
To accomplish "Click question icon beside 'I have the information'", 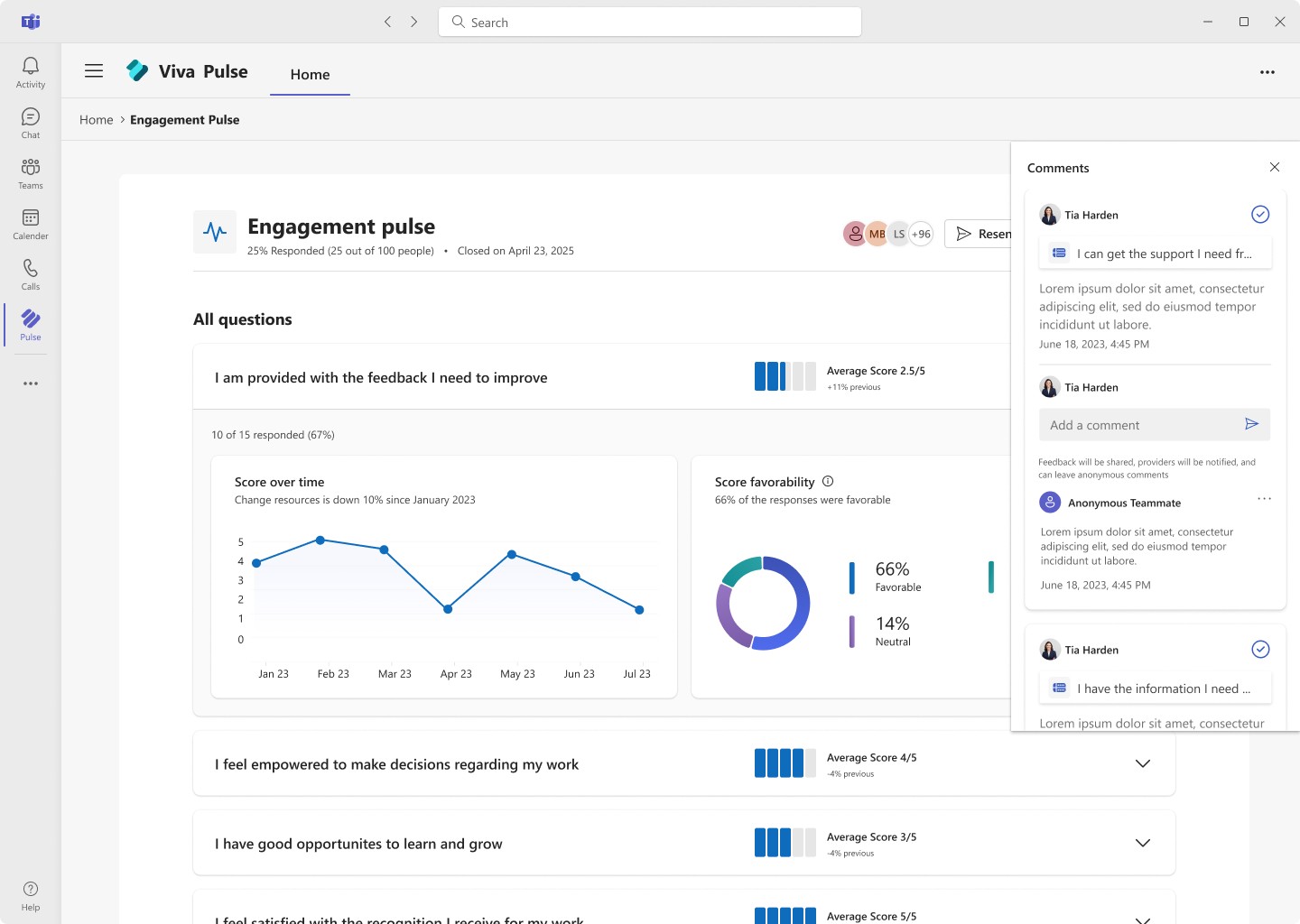I will coord(1060,688).
